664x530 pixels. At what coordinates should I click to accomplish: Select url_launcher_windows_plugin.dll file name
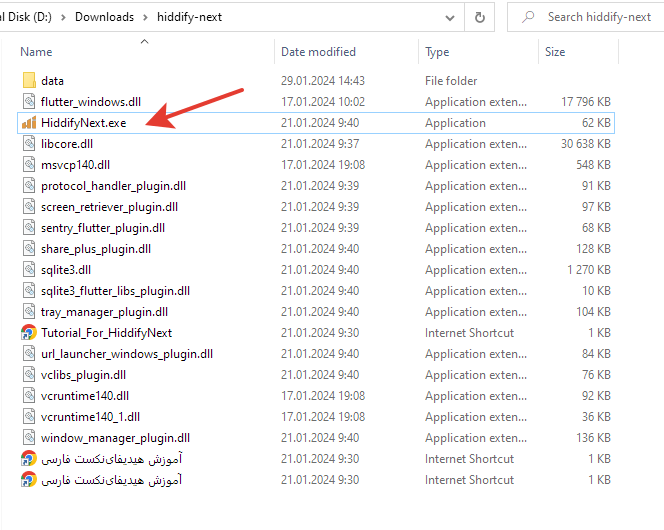tap(127, 354)
